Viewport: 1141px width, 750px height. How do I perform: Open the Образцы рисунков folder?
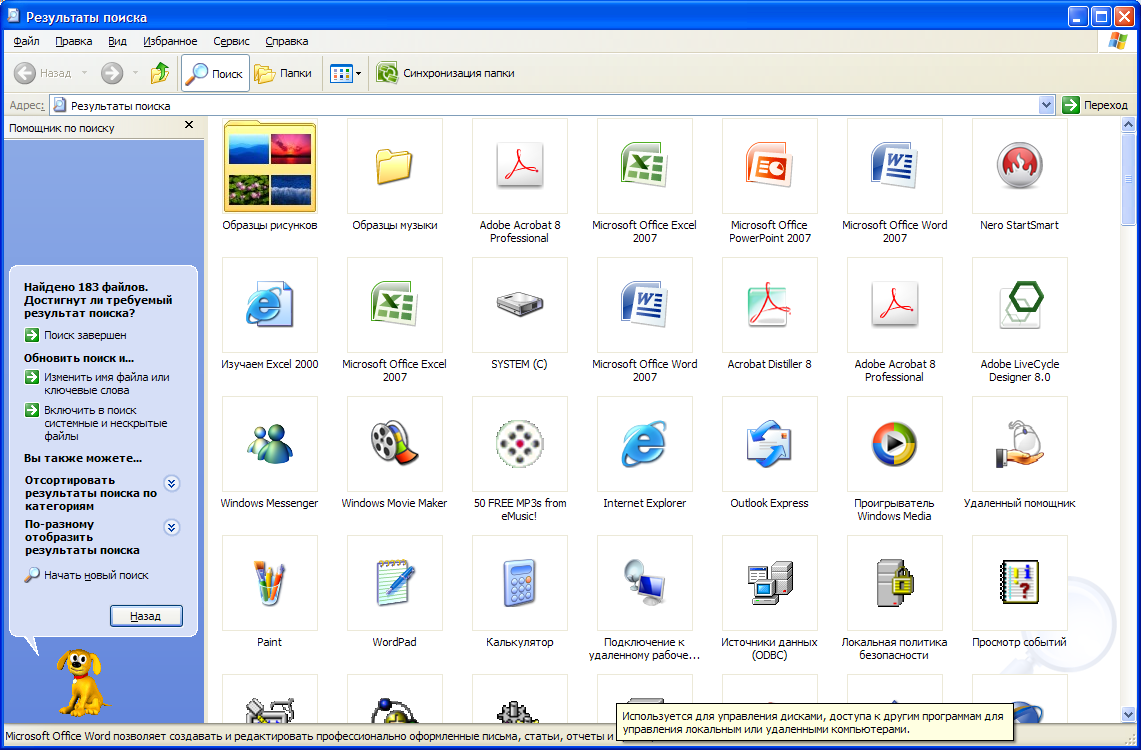tap(270, 166)
